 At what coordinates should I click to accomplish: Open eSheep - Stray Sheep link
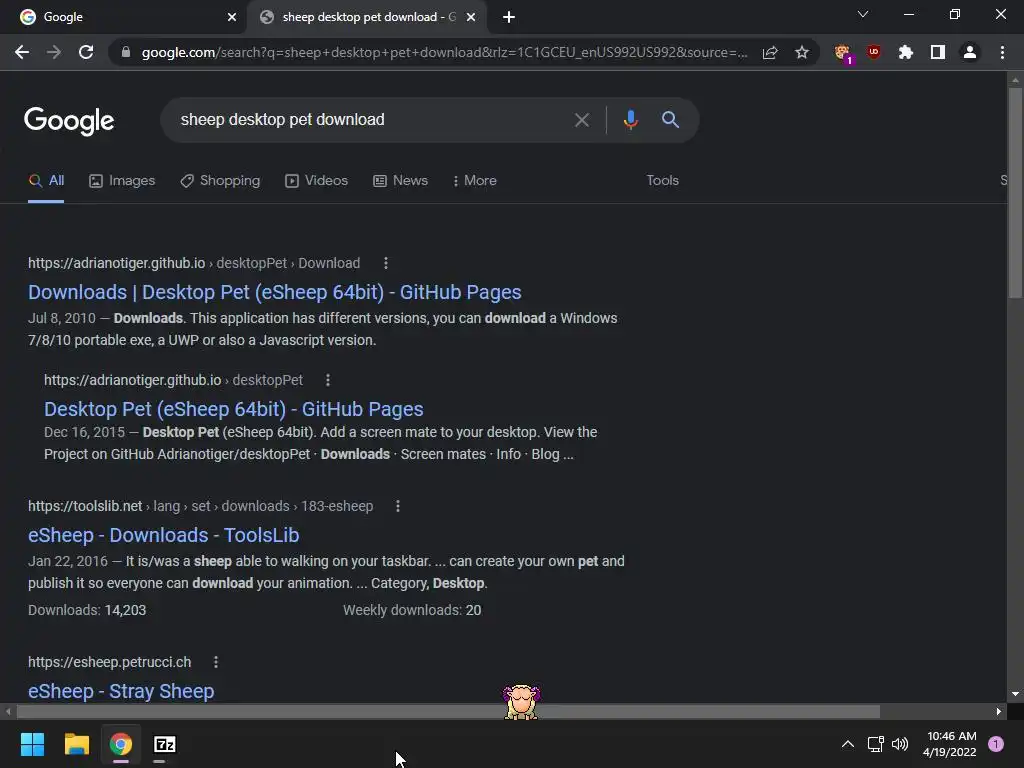(x=121, y=691)
